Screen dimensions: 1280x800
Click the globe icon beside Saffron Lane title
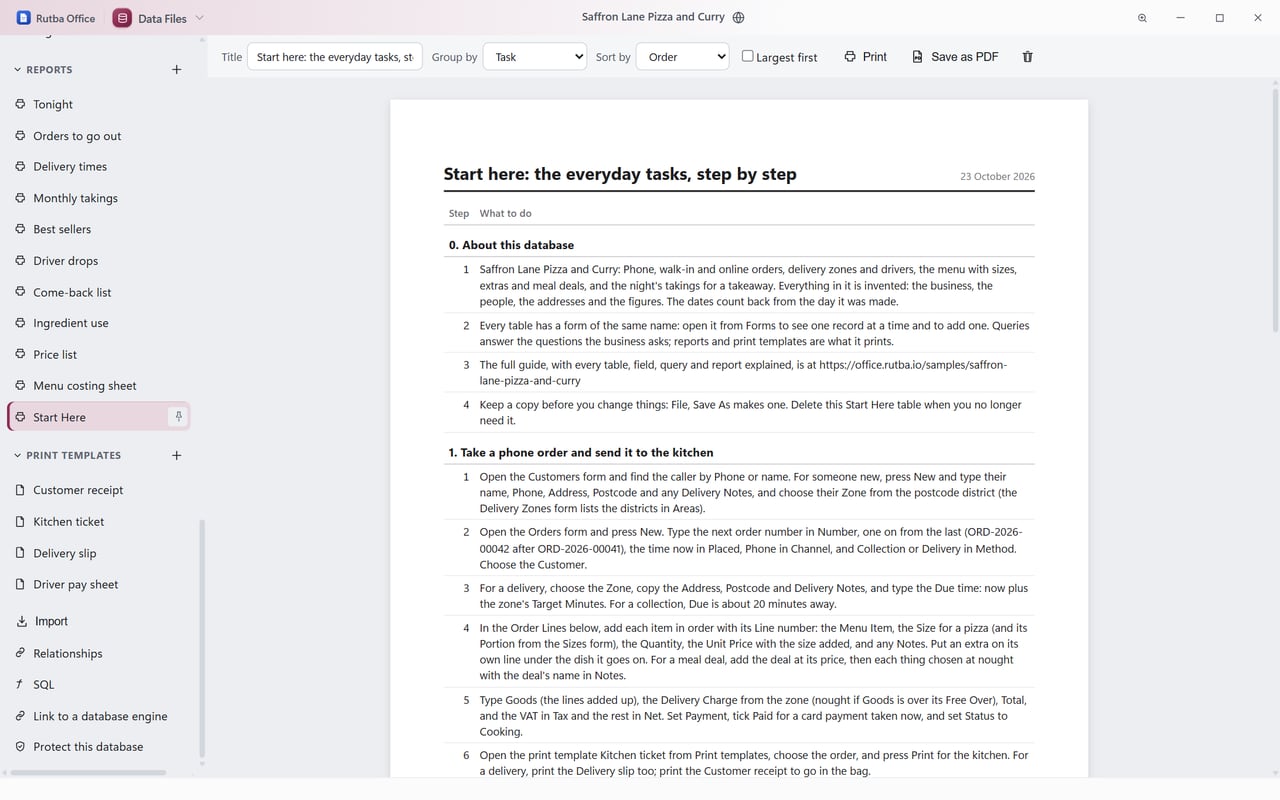(738, 17)
